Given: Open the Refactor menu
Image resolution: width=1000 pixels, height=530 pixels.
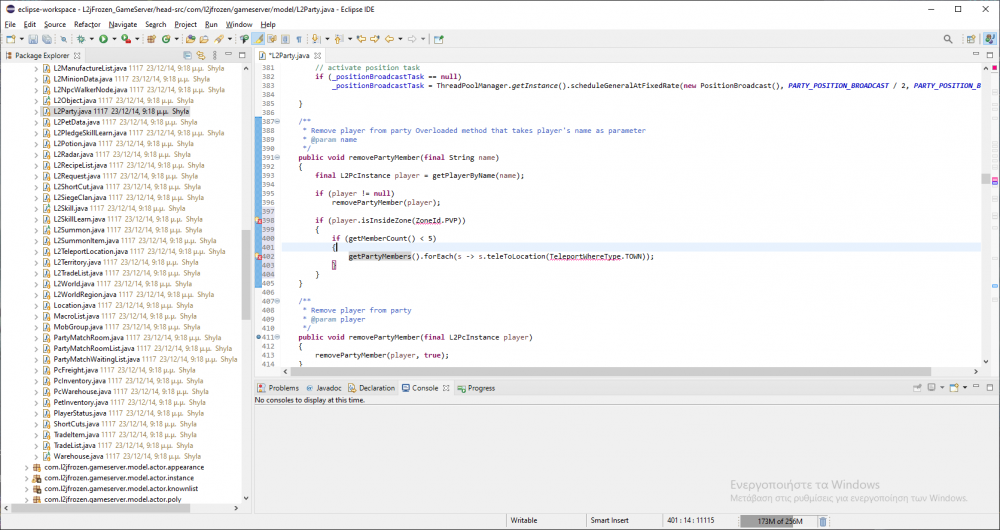Looking at the screenshot, I should click(x=87, y=23).
